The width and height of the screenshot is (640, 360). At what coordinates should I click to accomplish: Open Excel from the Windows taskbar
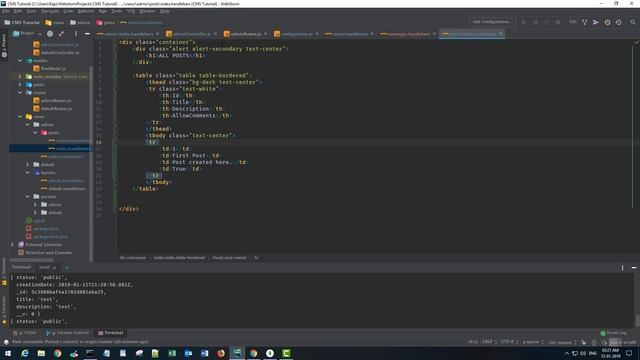point(172,353)
